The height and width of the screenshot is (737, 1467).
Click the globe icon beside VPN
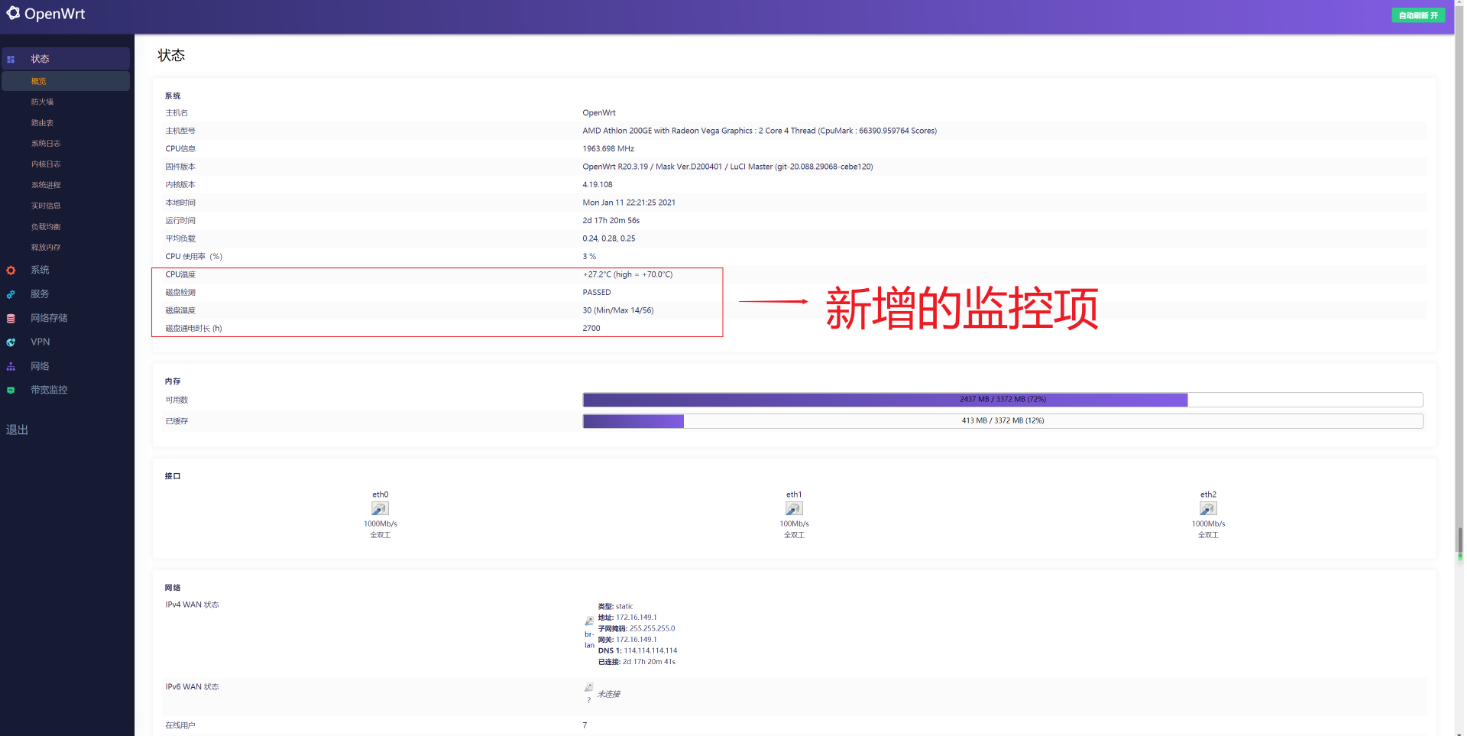pos(11,342)
